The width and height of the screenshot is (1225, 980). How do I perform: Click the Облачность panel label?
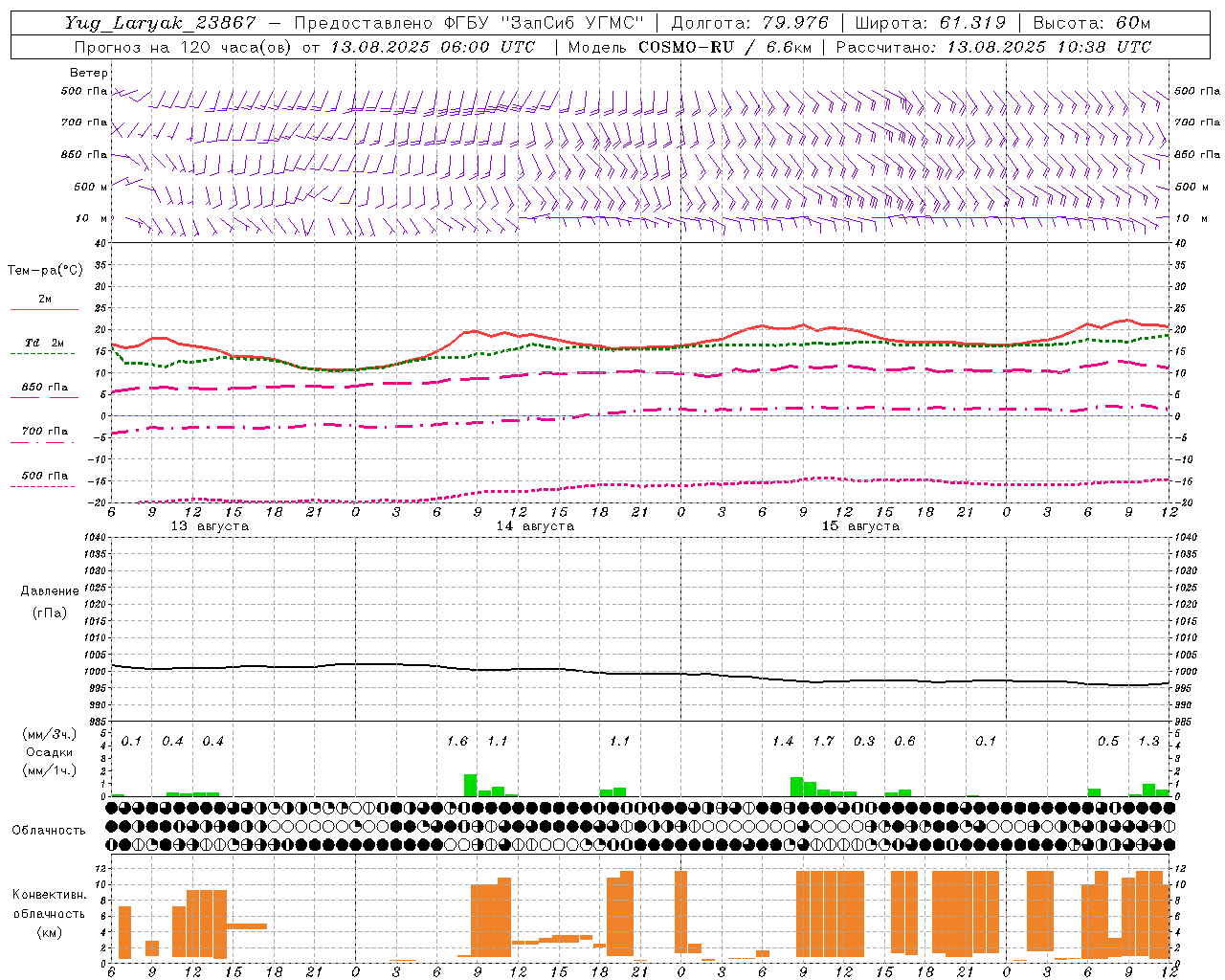tap(49, 831)
